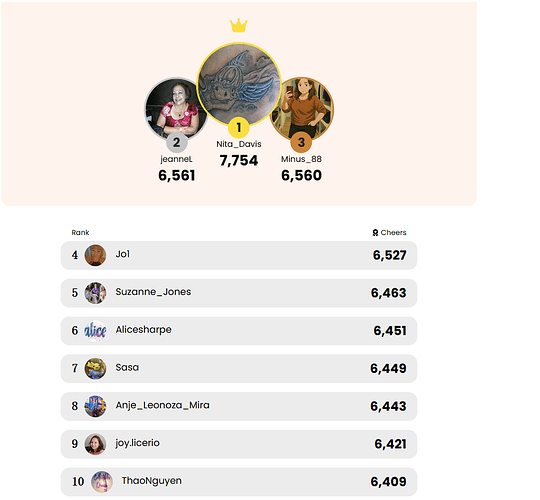Click the gold crown icon above first place
This screenshot has width=540, height=500.
click(x=239, y=25)
